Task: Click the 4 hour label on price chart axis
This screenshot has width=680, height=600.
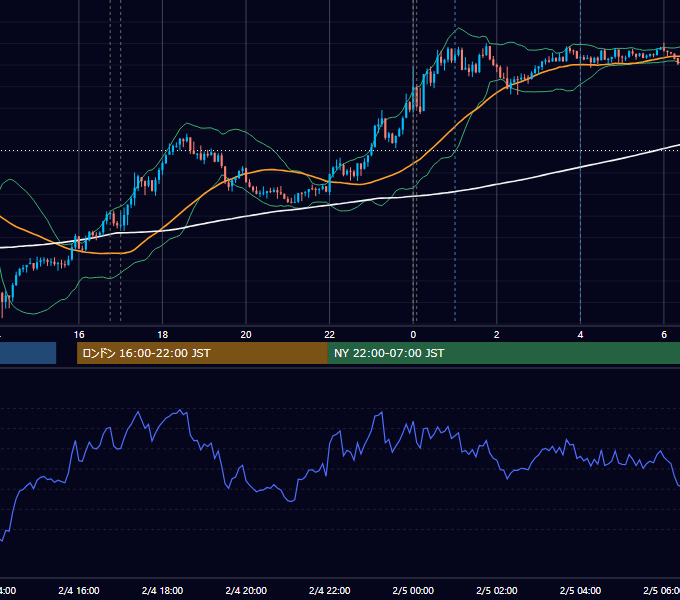Action: click(x=580, y=335)
